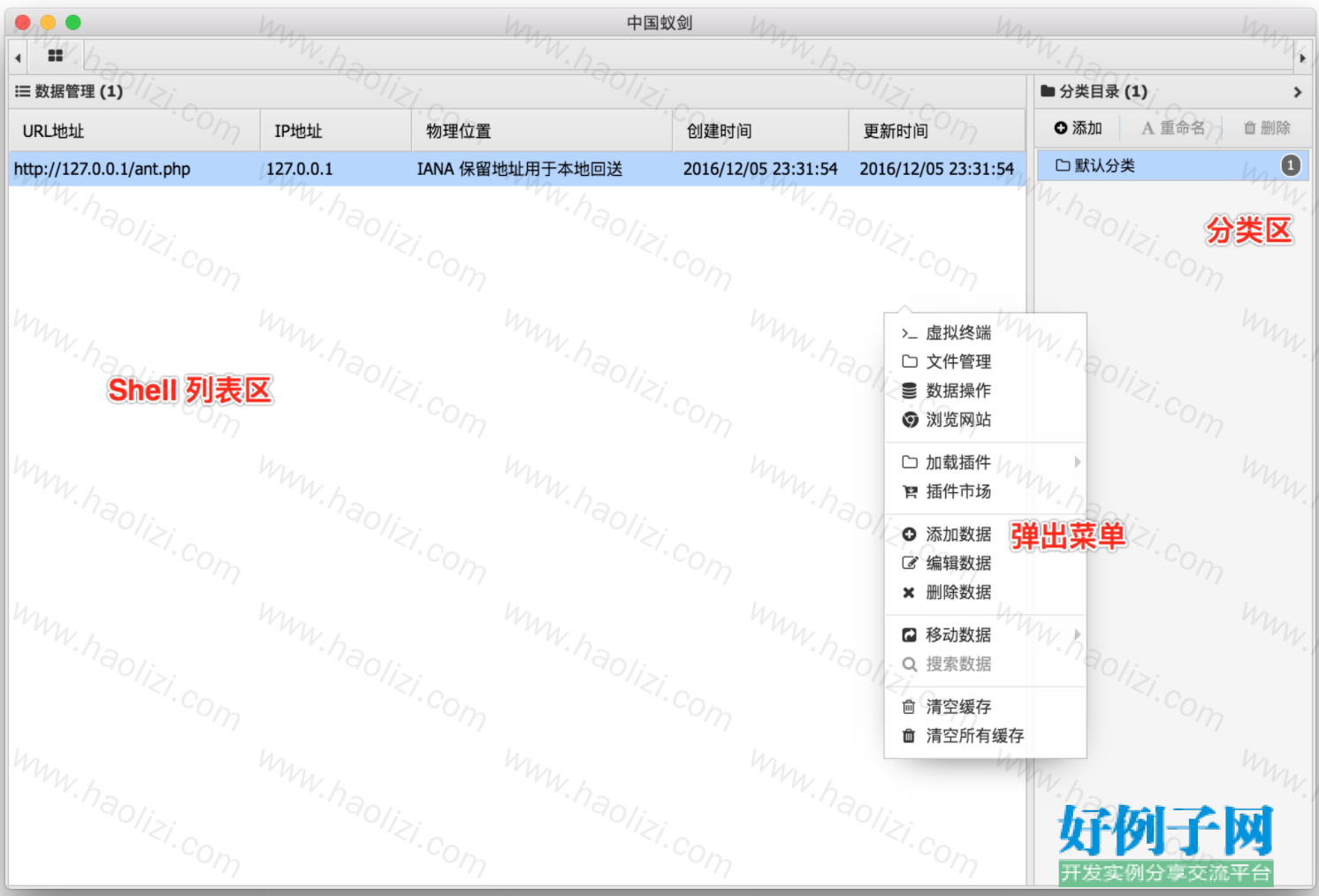
Task: Sort by the 创建时间 column header
Action: [760, 131]
